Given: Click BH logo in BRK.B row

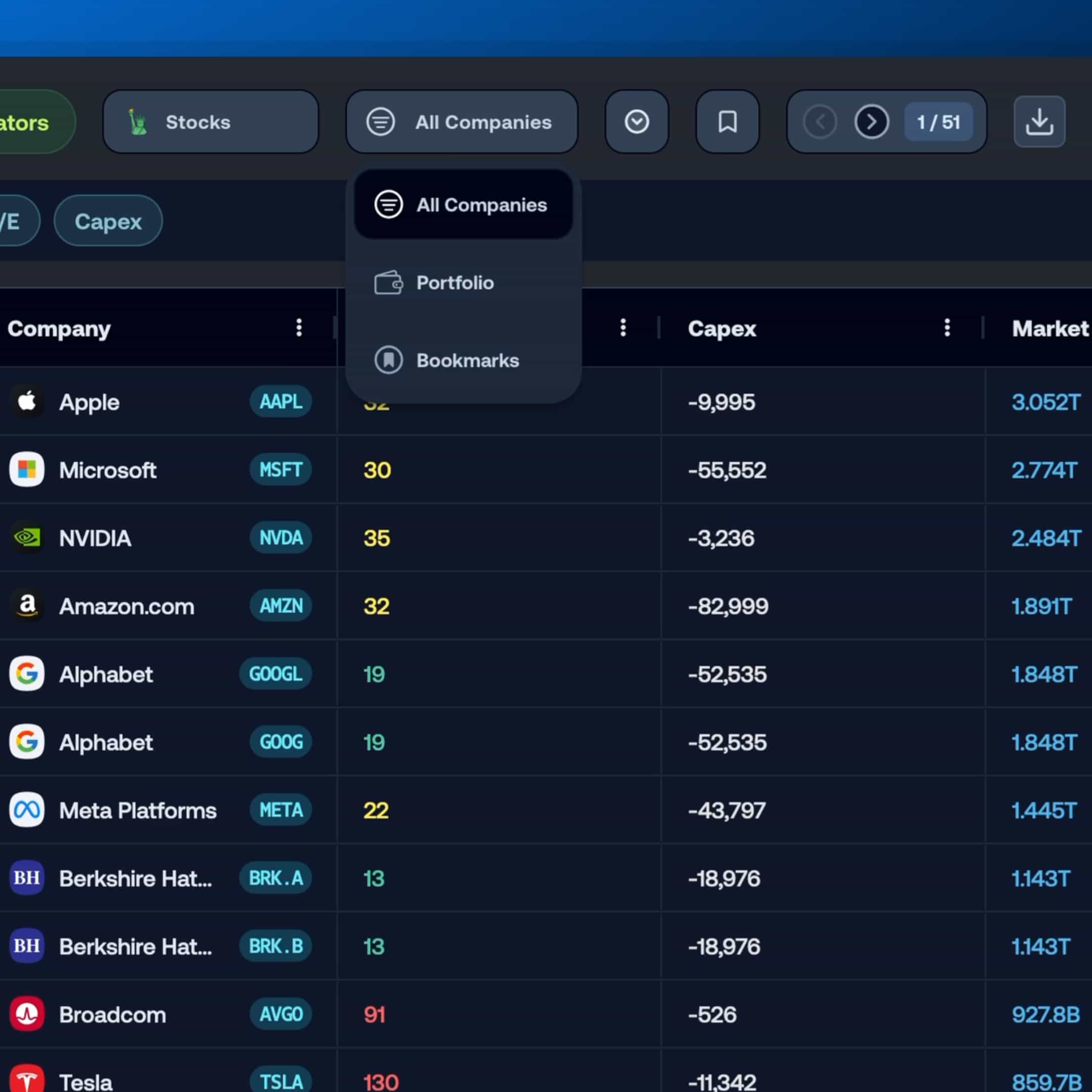Looking at the screenshot, I should coord(27,945).
